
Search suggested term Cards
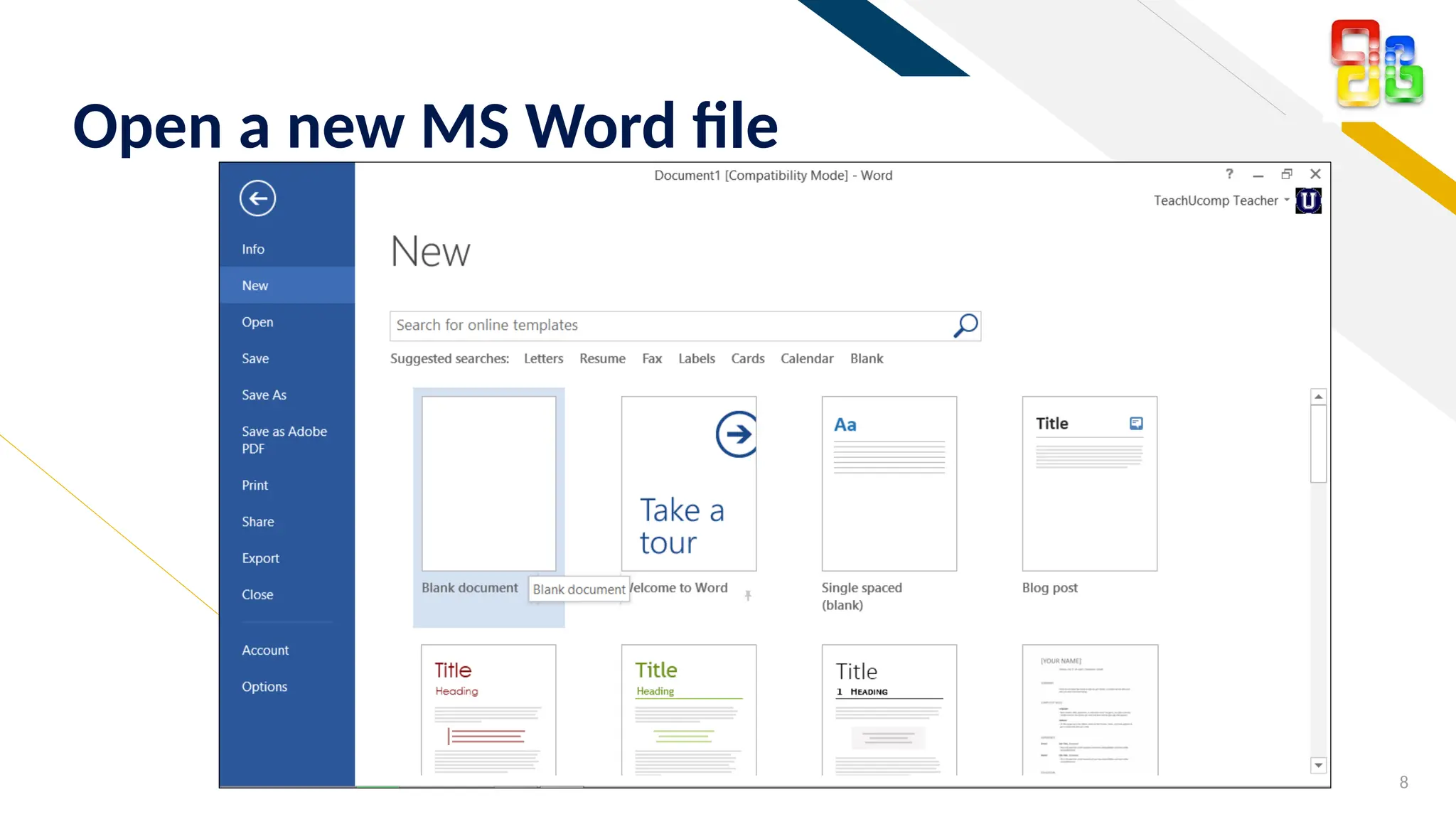click(x=748, y=359)
